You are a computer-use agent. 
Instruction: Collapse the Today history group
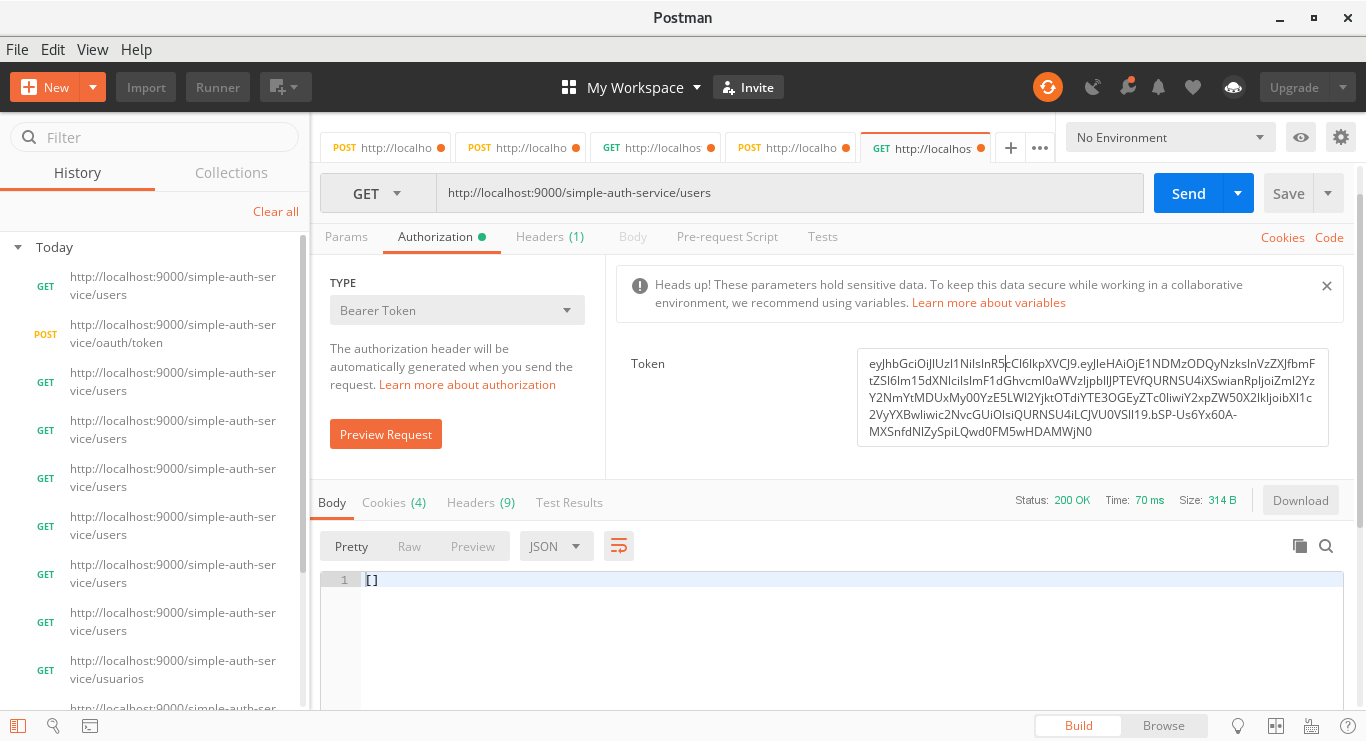[x=18, y=247]
